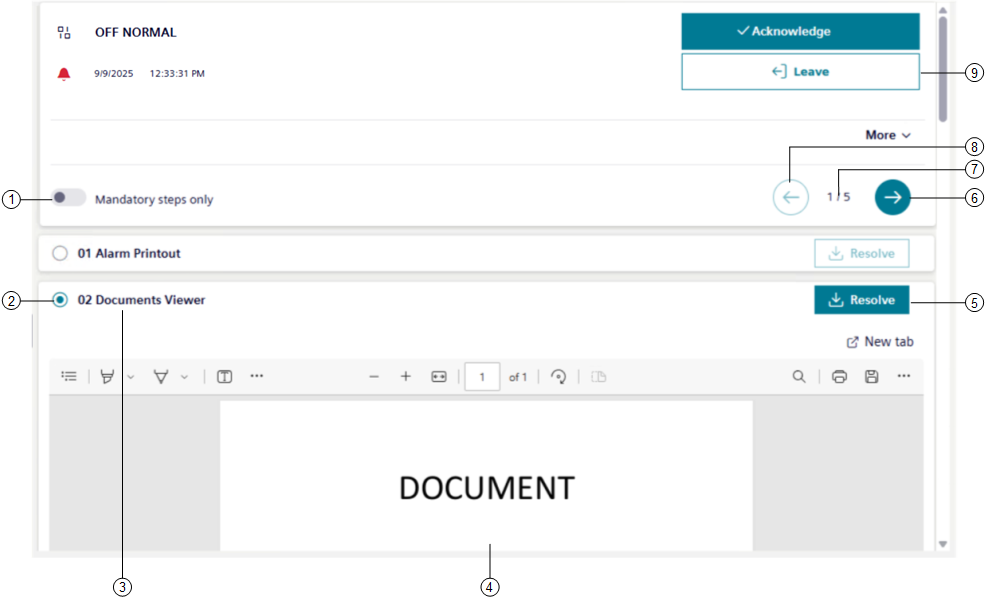Select the 01 Alarm Printout radio button

(60, 254)
